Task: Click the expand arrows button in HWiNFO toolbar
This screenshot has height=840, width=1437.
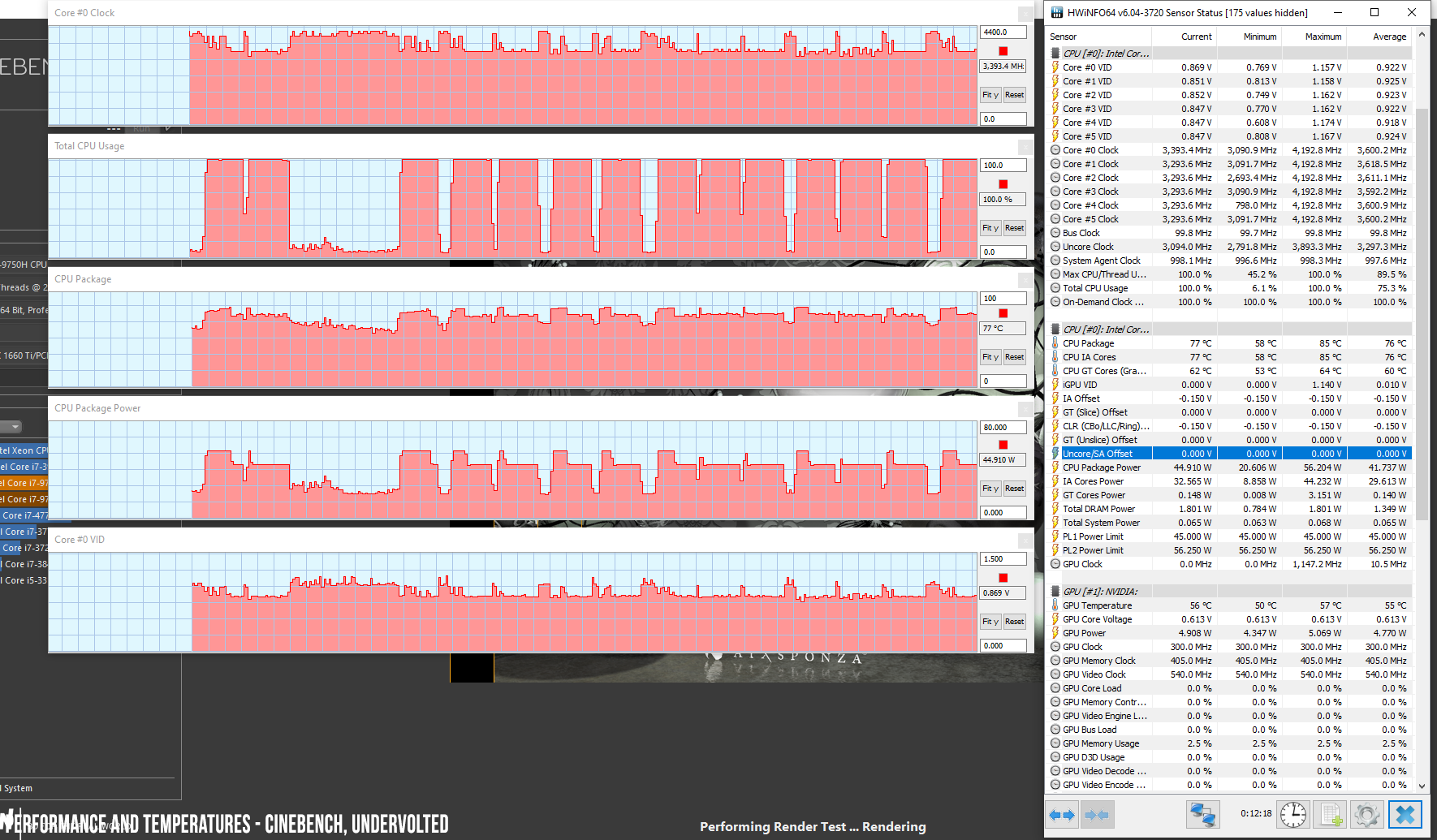Action: [1062, 814]
